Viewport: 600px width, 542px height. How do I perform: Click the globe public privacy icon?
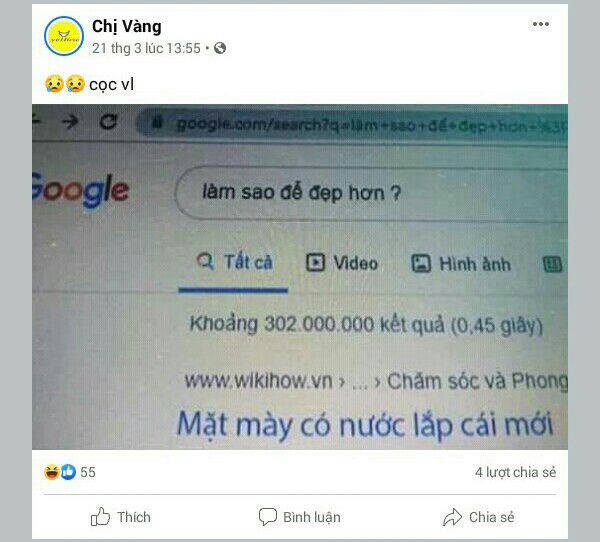click(220, 48)
